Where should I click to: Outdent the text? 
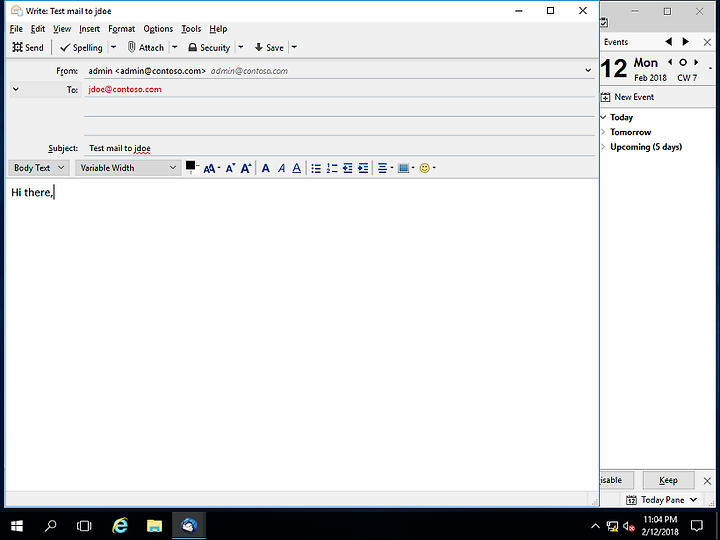[x=348, y=169]
